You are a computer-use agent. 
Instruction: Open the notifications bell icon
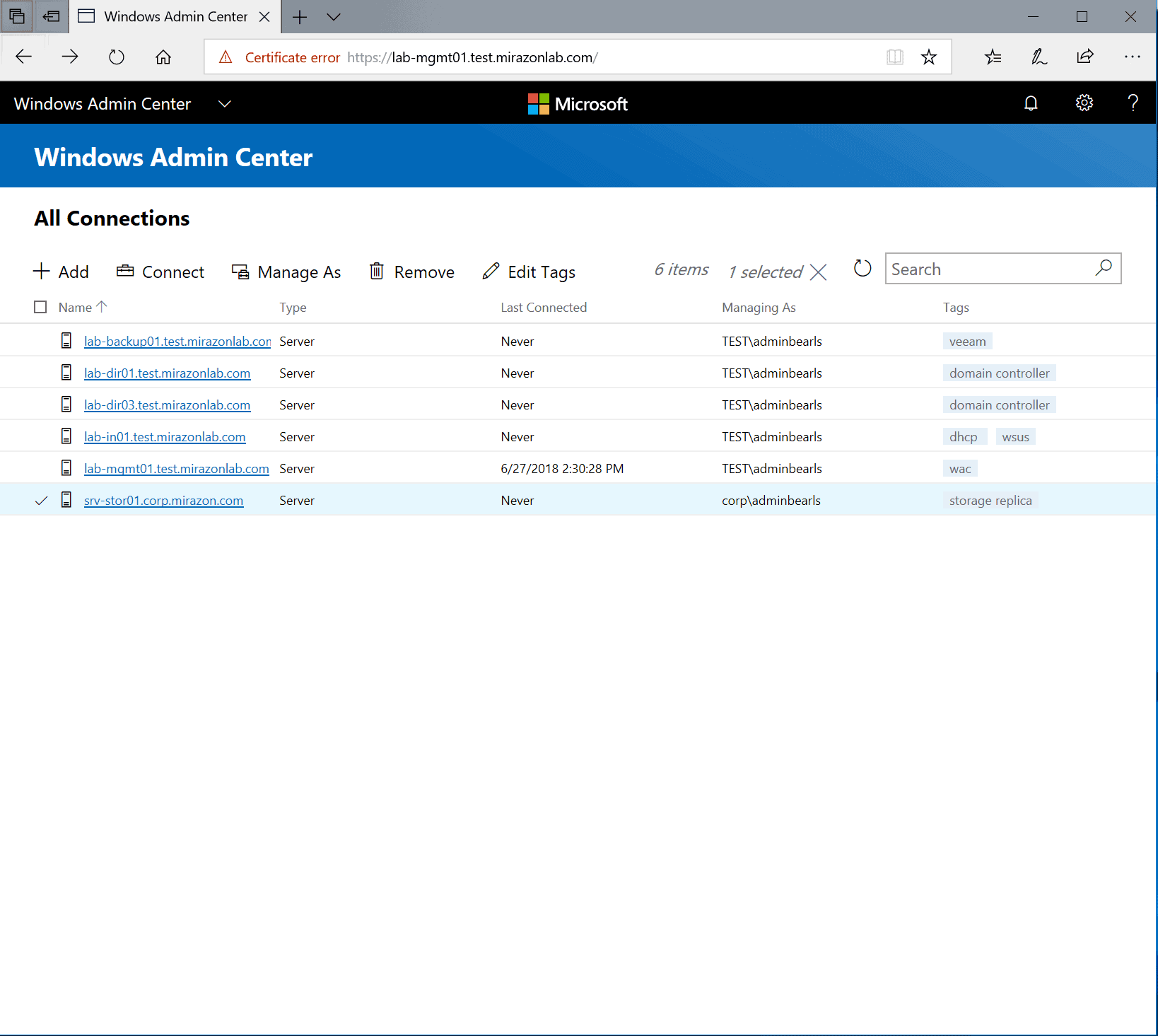tap(1031, 104)
